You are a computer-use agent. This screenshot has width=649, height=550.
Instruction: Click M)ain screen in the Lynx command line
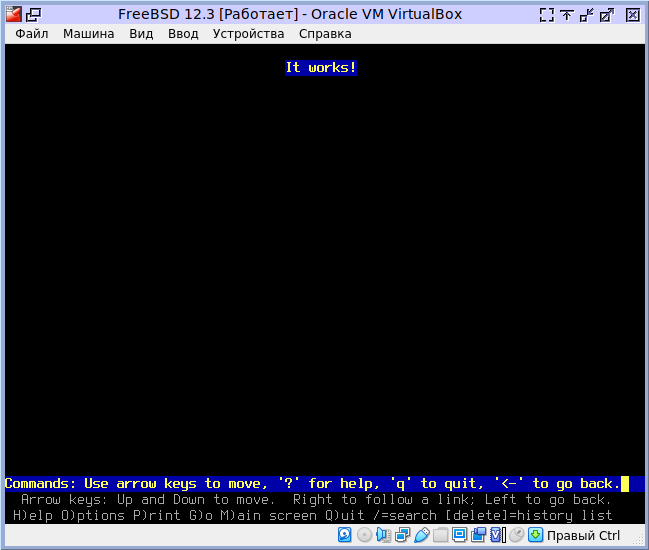pos(269,515)
